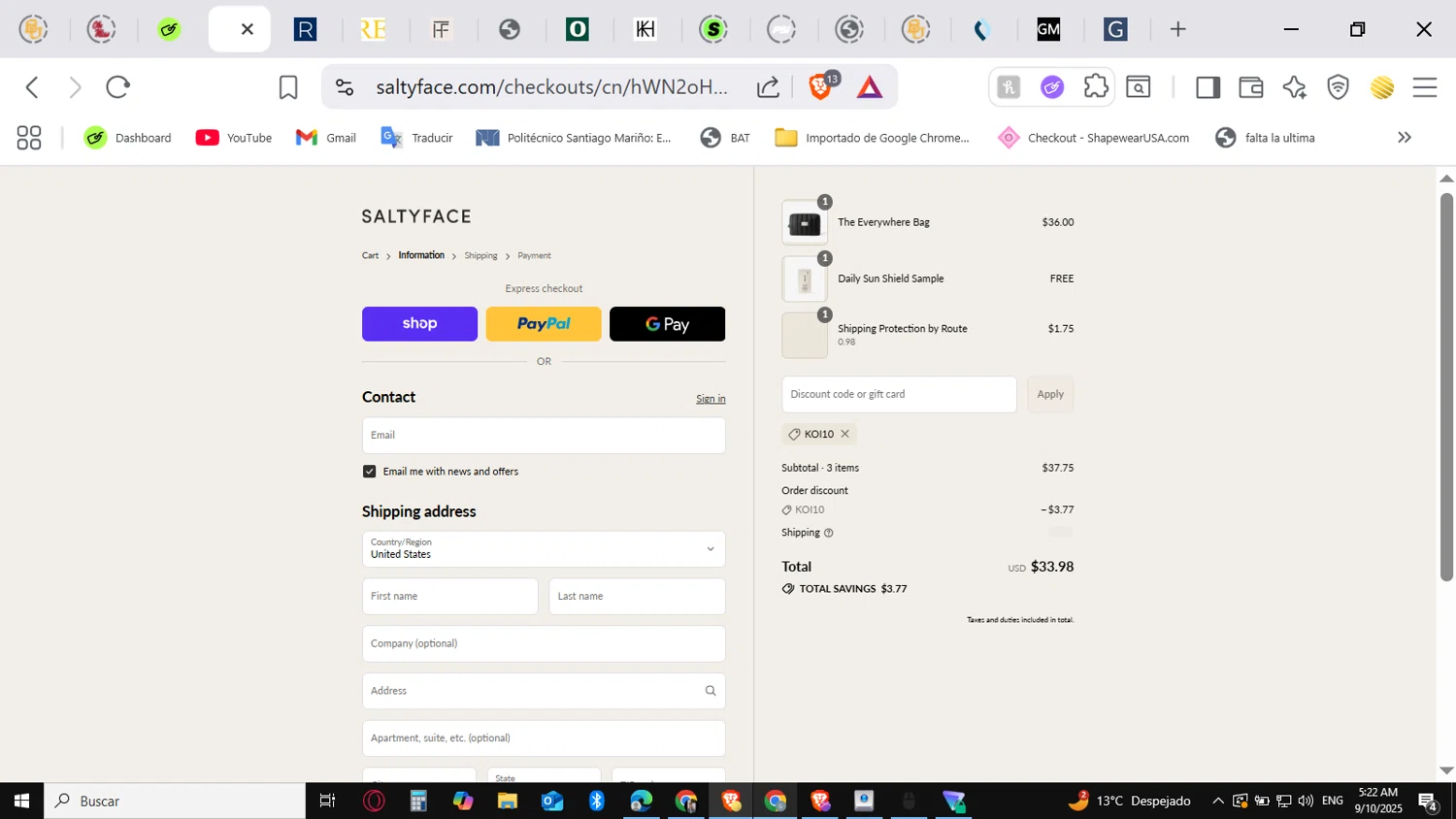This screenshot has height=819, width=1456.
Task: Click the page vertical scrollbar
Action: click(1446, 388)
